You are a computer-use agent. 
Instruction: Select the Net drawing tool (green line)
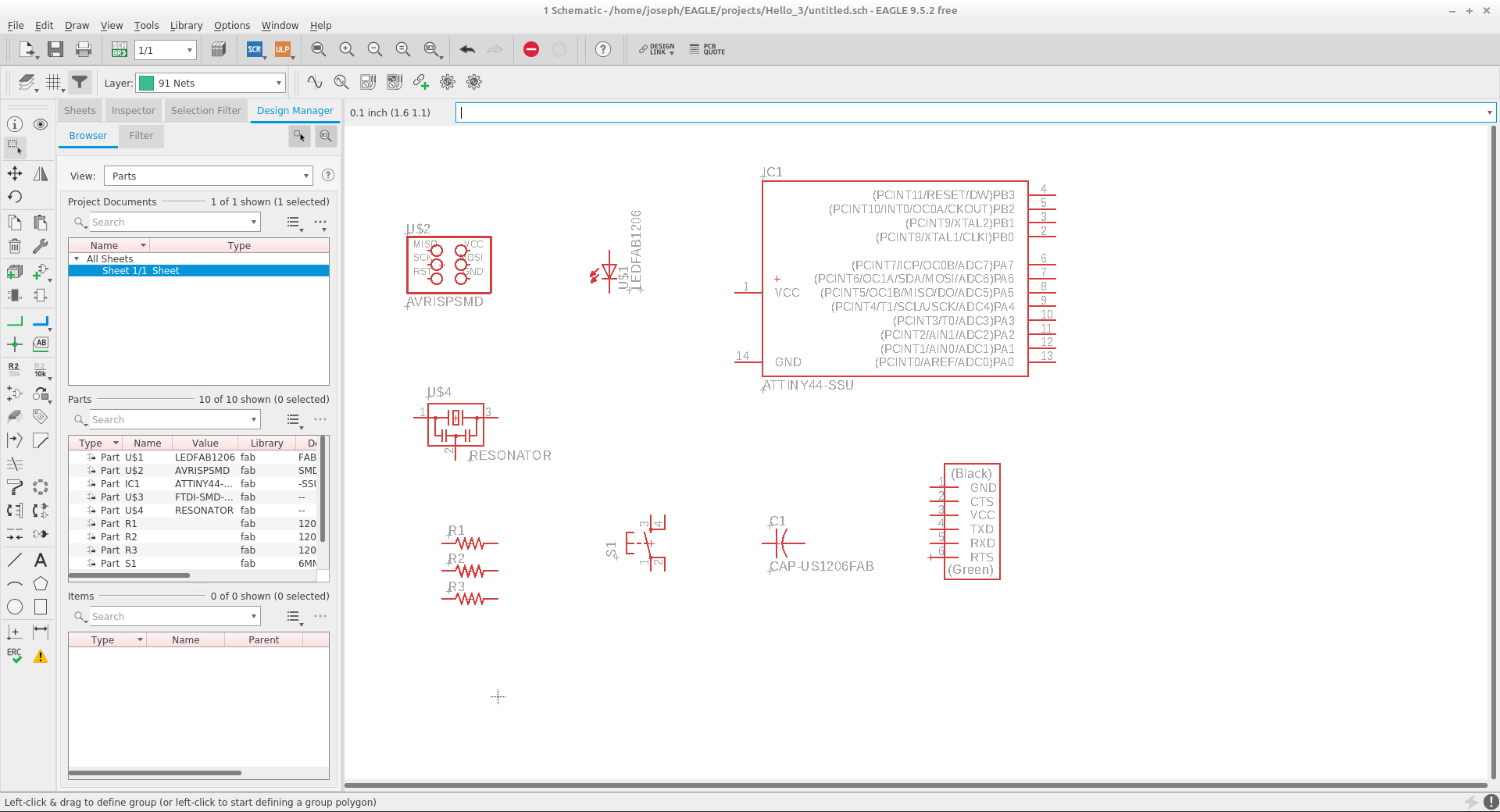15,321
